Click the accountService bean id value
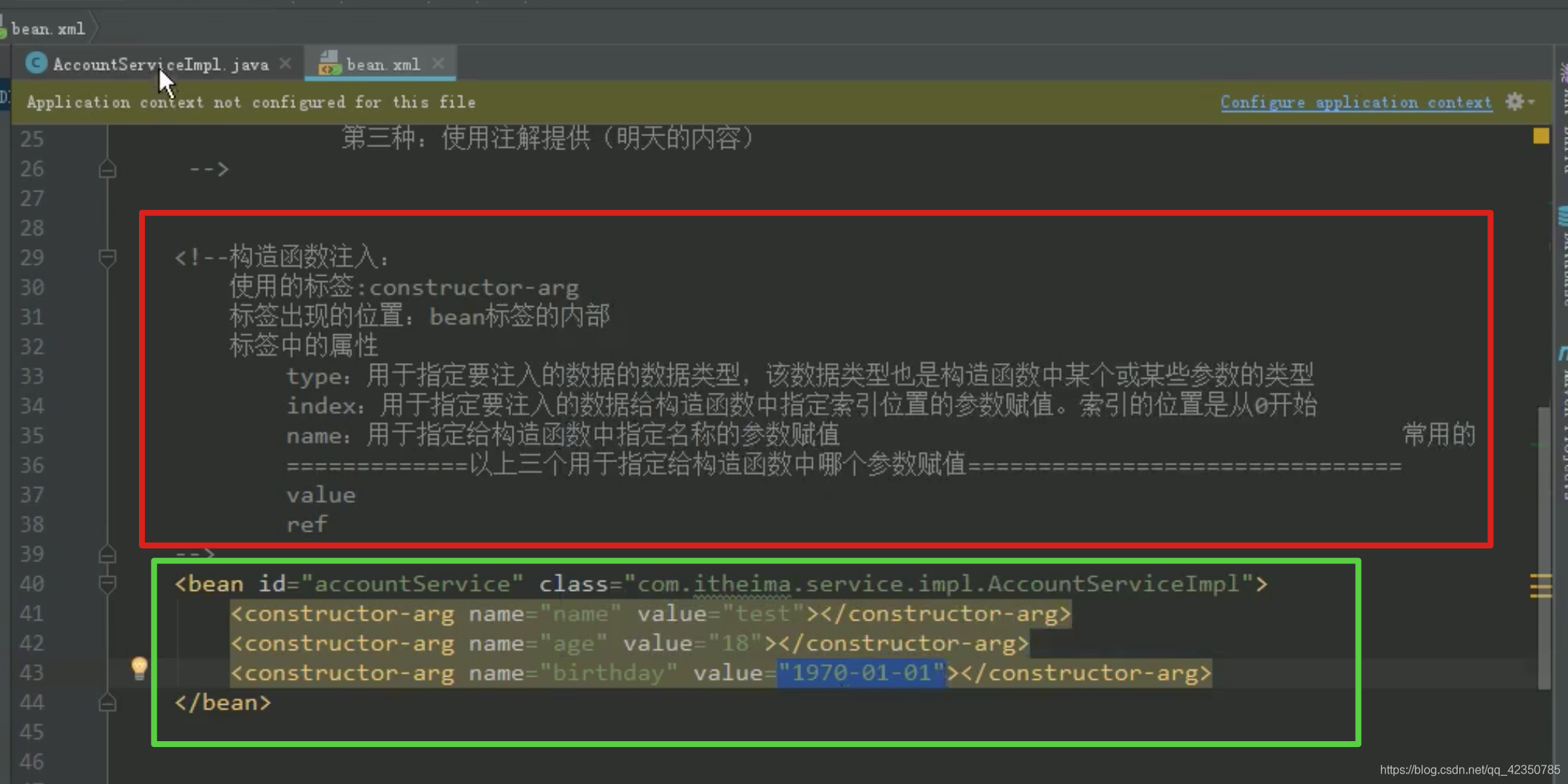 (412, 584)
